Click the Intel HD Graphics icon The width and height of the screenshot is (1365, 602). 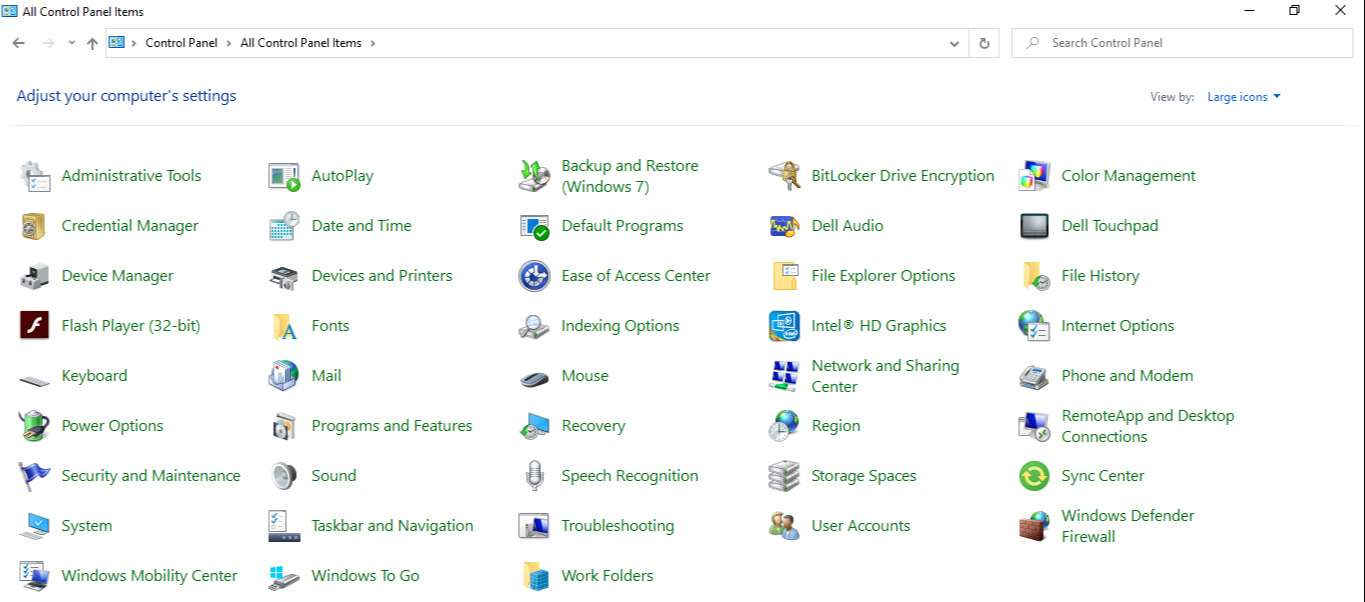coord(784,326)
